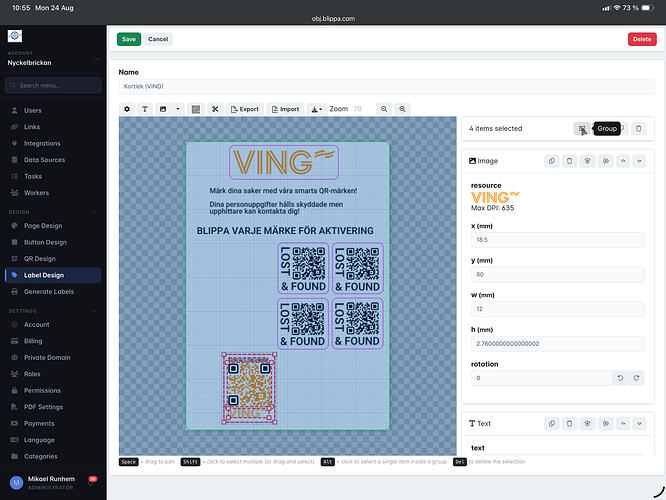Click the Name input field
Screen dimensions: 666x500
[x=386, y=87]
